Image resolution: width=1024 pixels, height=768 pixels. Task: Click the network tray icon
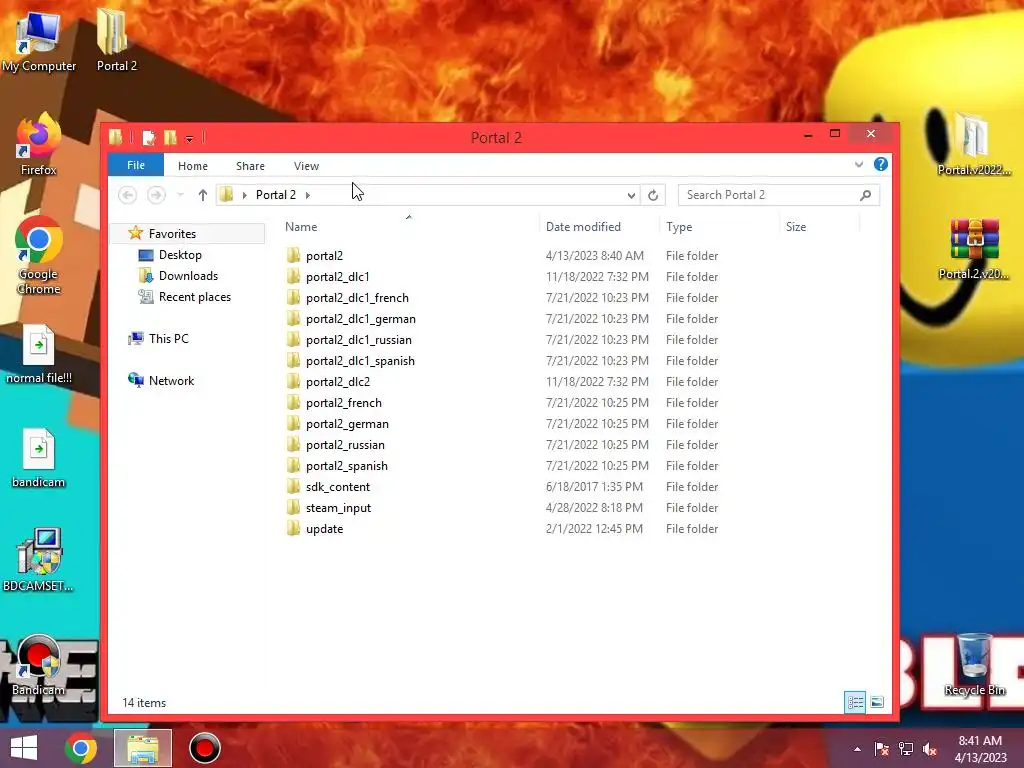click(906, 749)
